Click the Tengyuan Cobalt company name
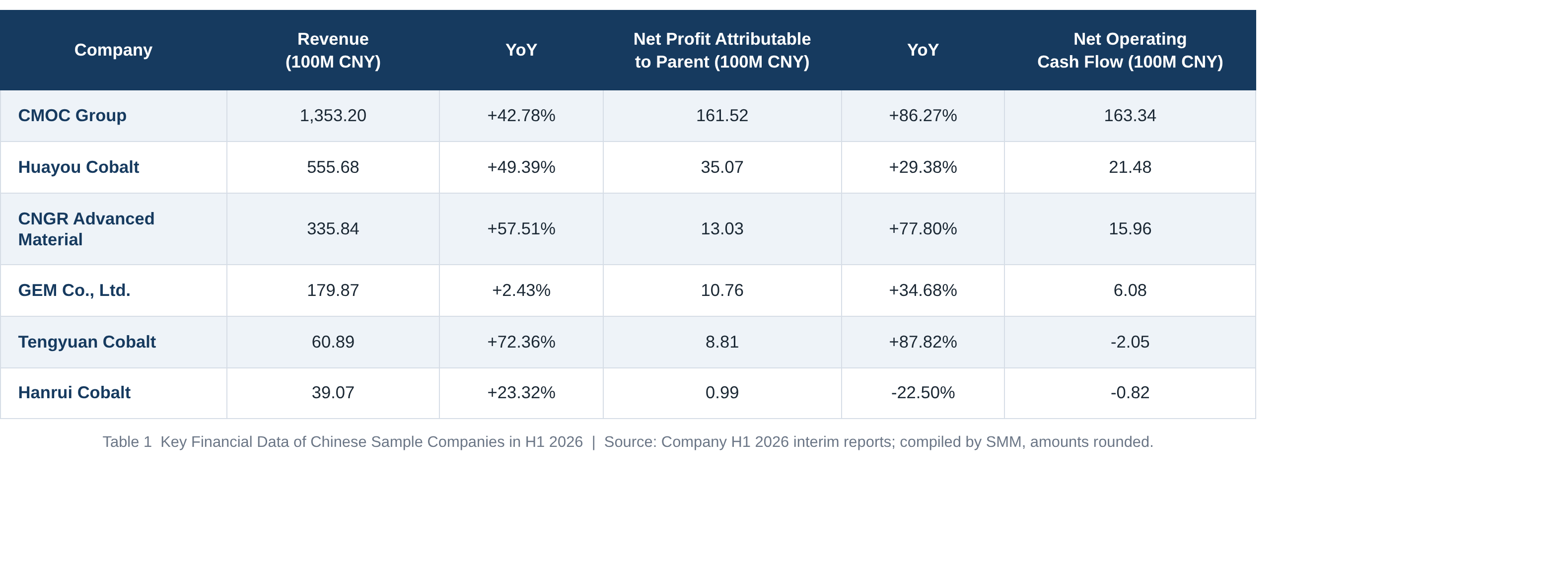 click(87, 342)
